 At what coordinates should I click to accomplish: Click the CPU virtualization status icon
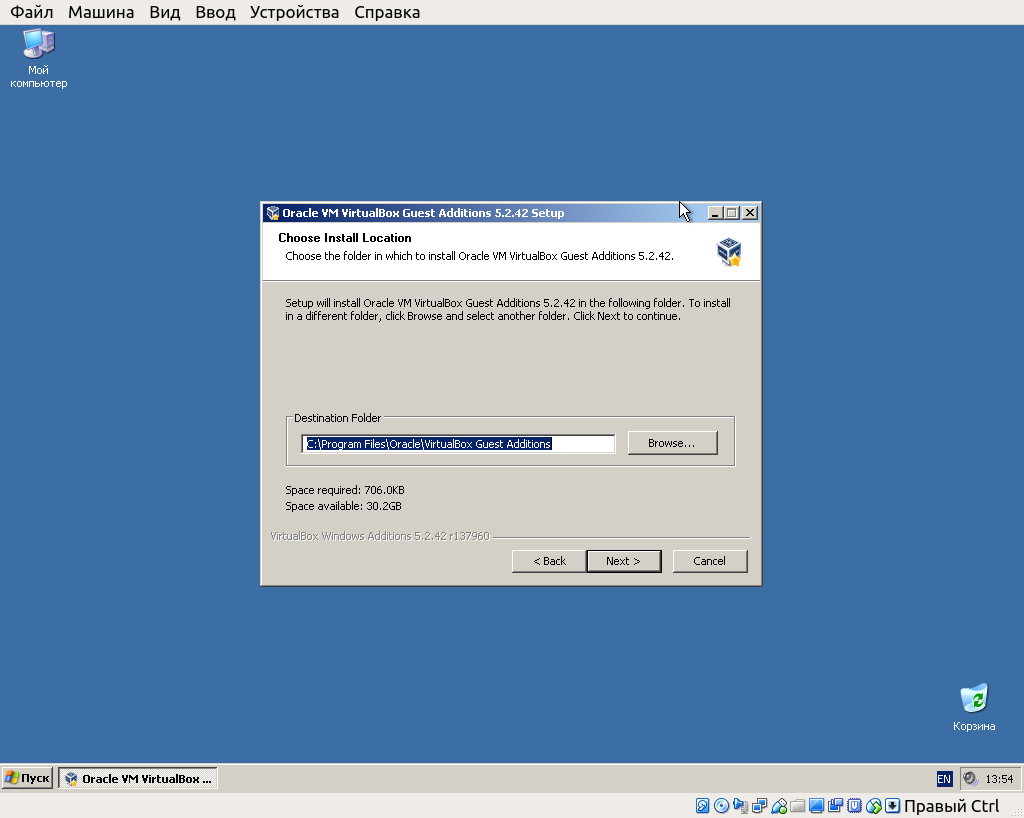[x=854, y=806]
